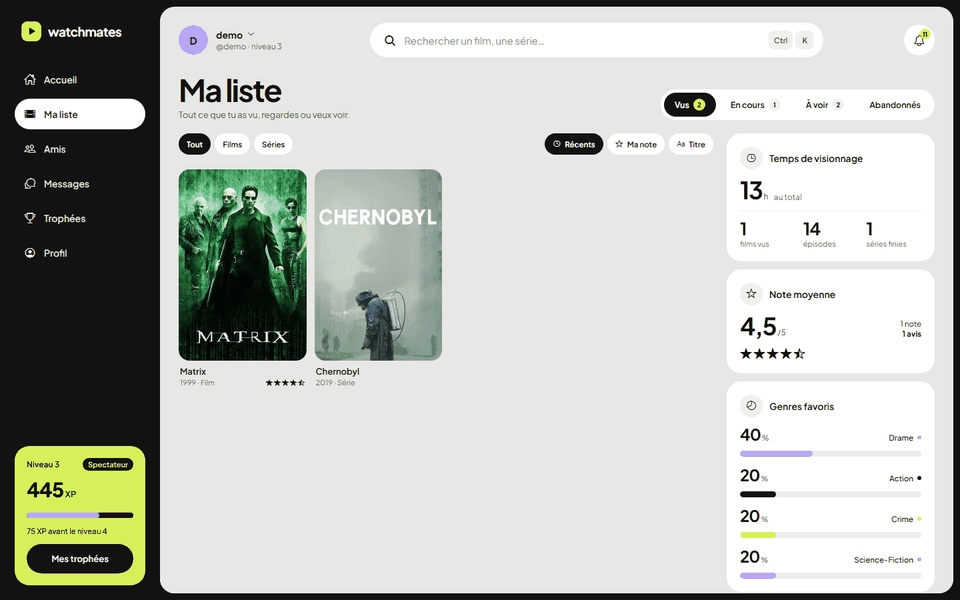This screenshot has height=600, width=960.
Task: Click the "4,5 /5" average value
Action: (763, 326)
